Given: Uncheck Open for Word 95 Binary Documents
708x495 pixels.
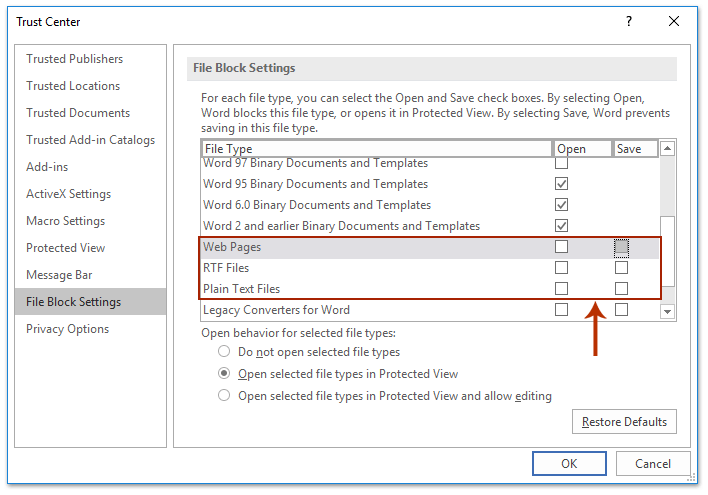Looking at the screenshot, I should pyautogui.click(x=561, y=184).
